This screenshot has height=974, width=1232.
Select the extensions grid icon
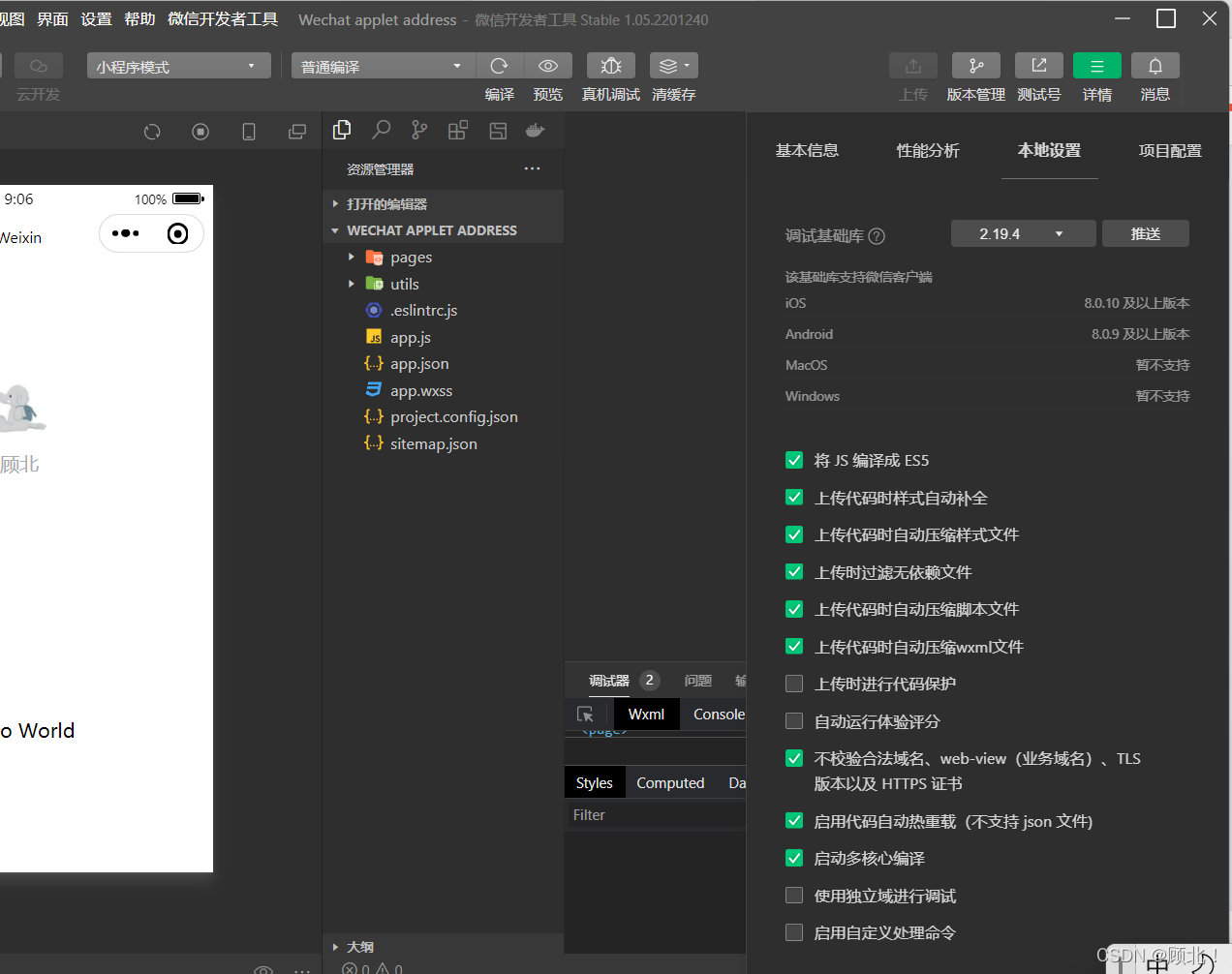point(457,129)
